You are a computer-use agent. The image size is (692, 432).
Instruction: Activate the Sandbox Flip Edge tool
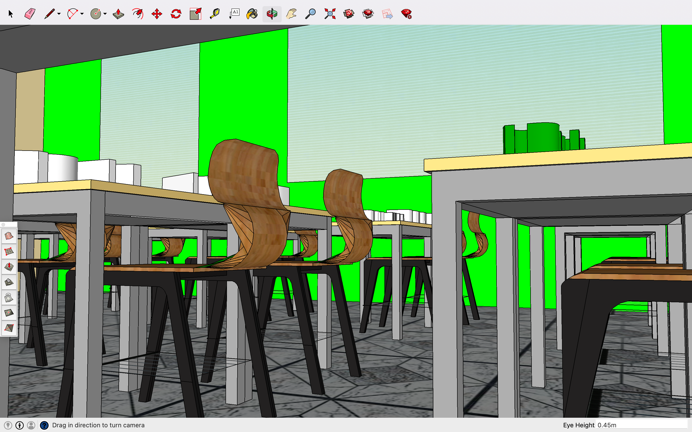[x=9, y=328]
